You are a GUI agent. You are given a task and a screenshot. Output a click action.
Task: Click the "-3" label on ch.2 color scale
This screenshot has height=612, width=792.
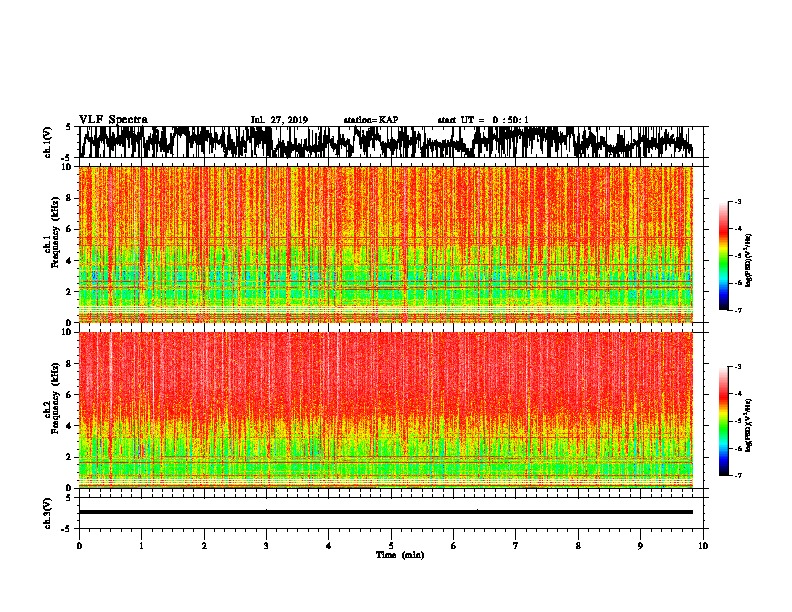tap(737, 367)
